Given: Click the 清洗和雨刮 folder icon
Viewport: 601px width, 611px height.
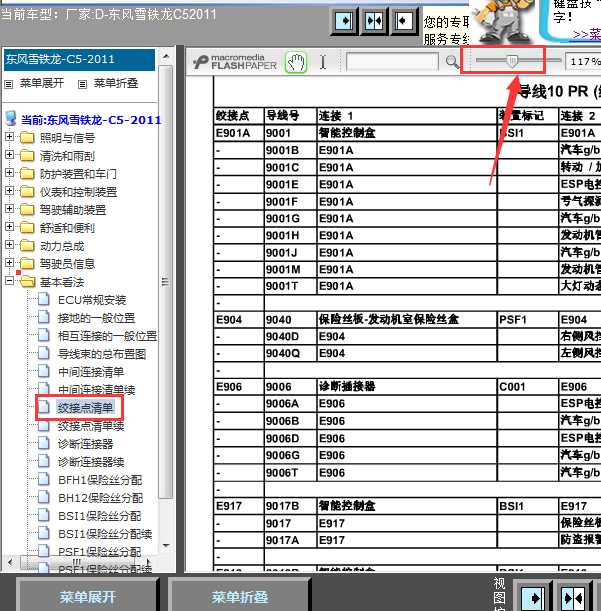Looking at the screenshot, I should pos(27,155).
